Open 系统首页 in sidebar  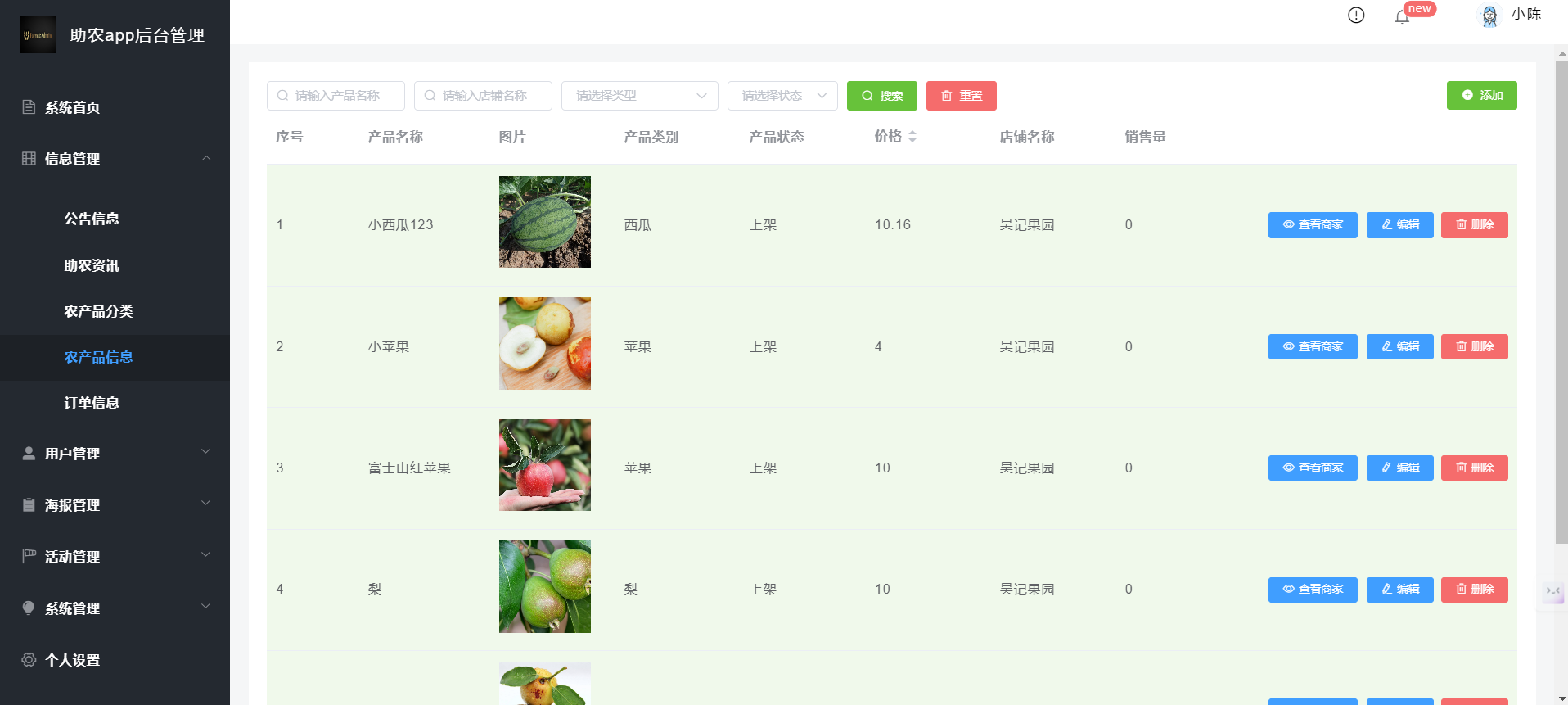pyautogui.click(x=115, y=107)
